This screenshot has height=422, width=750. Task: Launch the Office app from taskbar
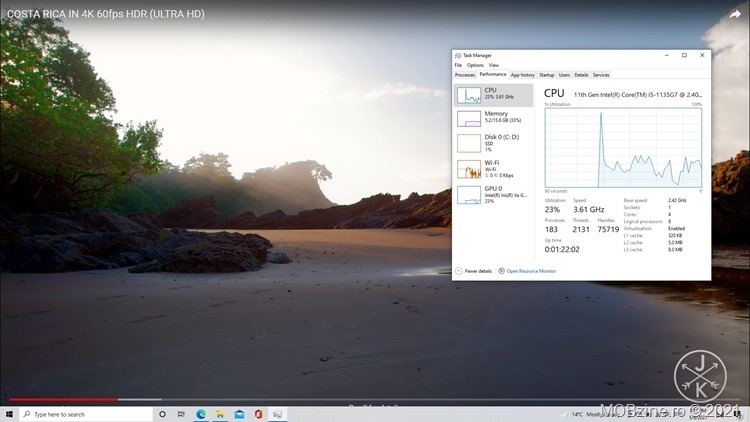[258, 414]
